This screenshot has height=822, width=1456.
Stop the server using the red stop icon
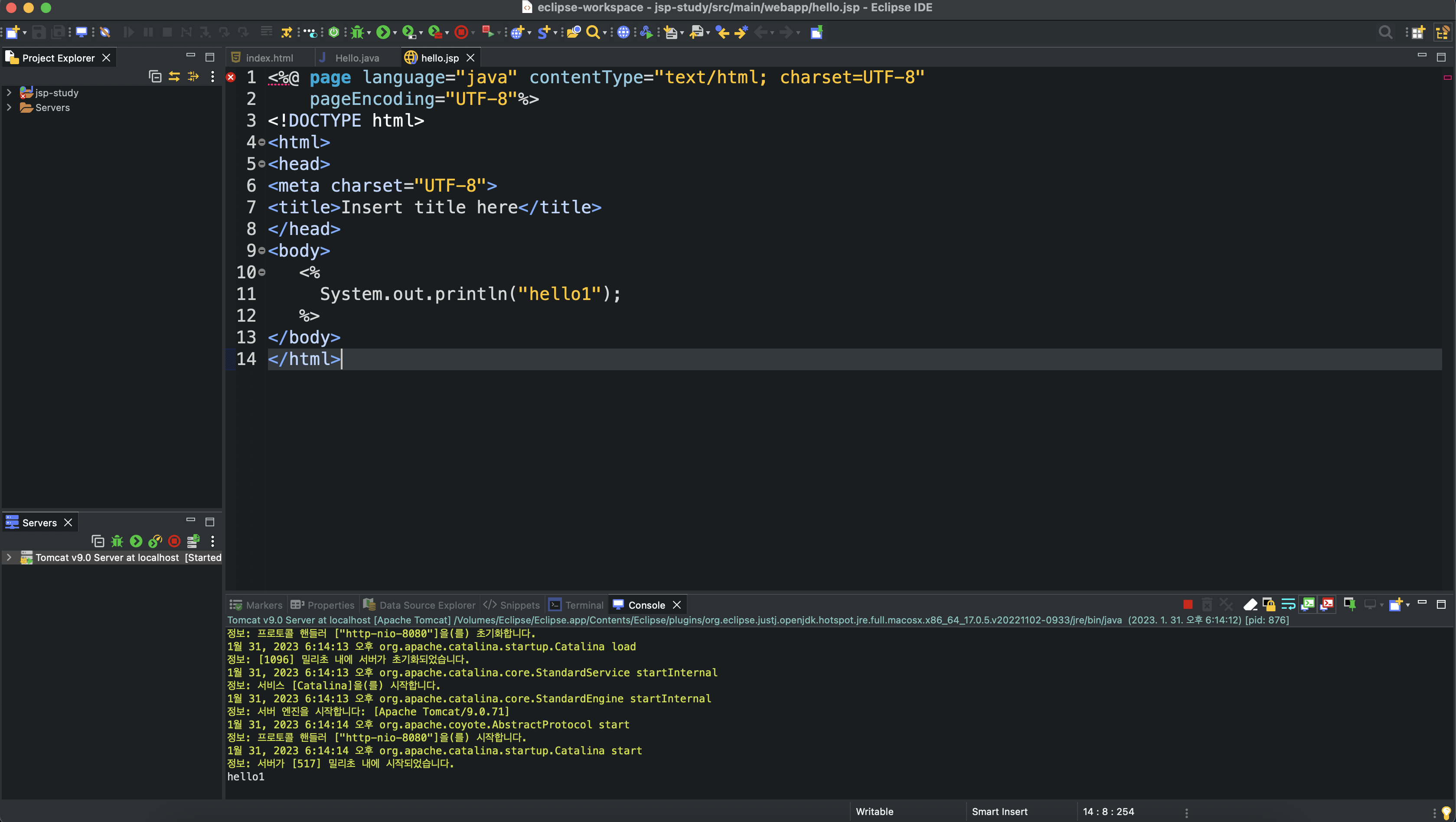click(x=173, y=541)
